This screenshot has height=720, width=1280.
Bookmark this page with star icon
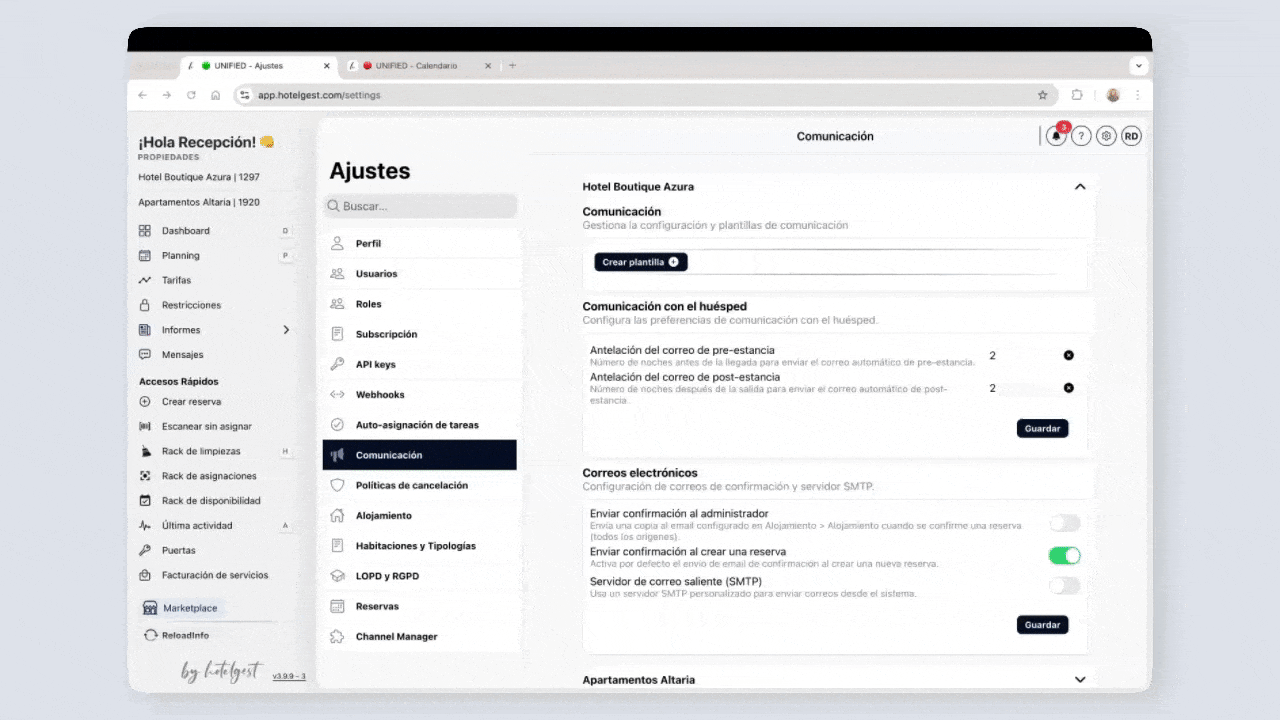[1042, 95]
